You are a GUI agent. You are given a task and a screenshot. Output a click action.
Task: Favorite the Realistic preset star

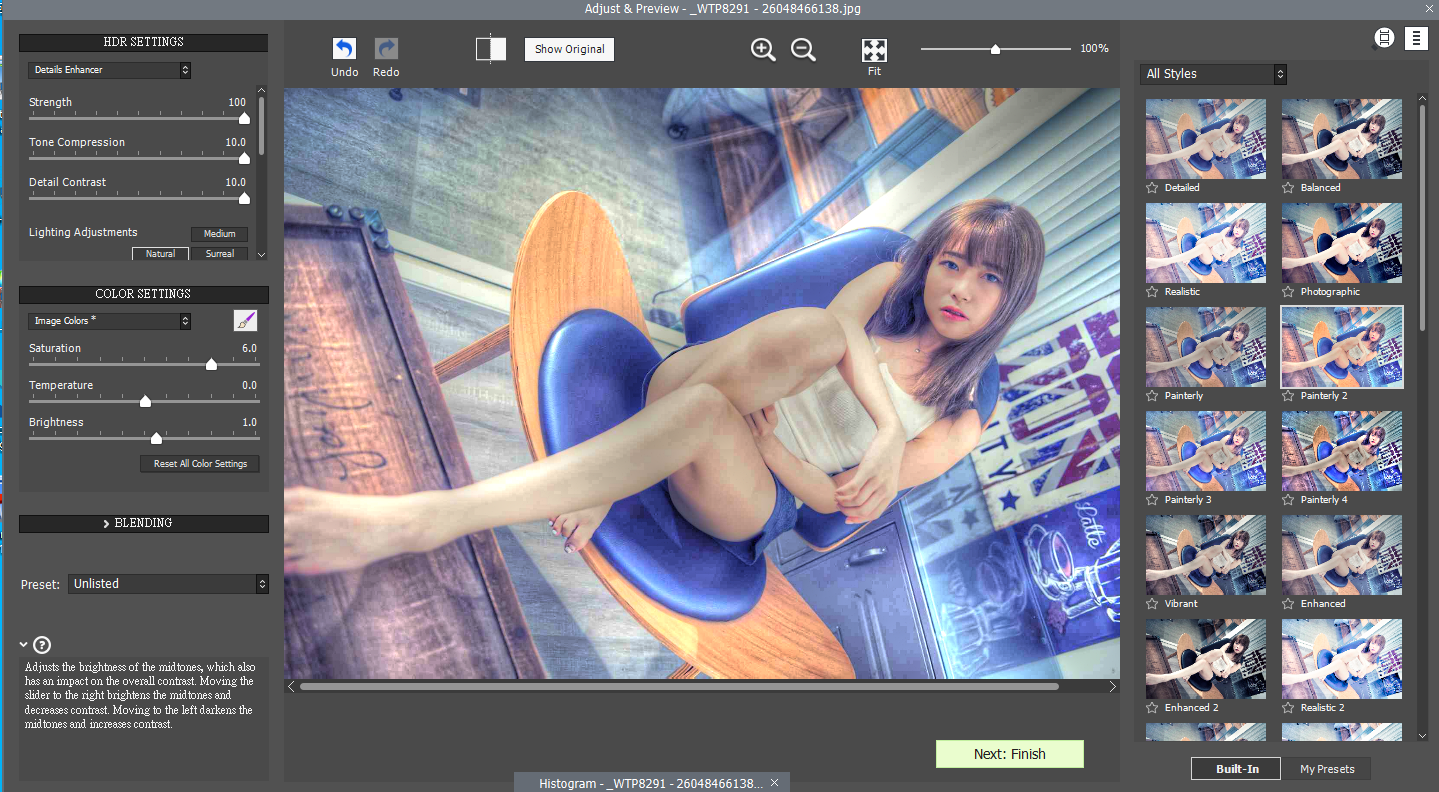click(1152, 291)
